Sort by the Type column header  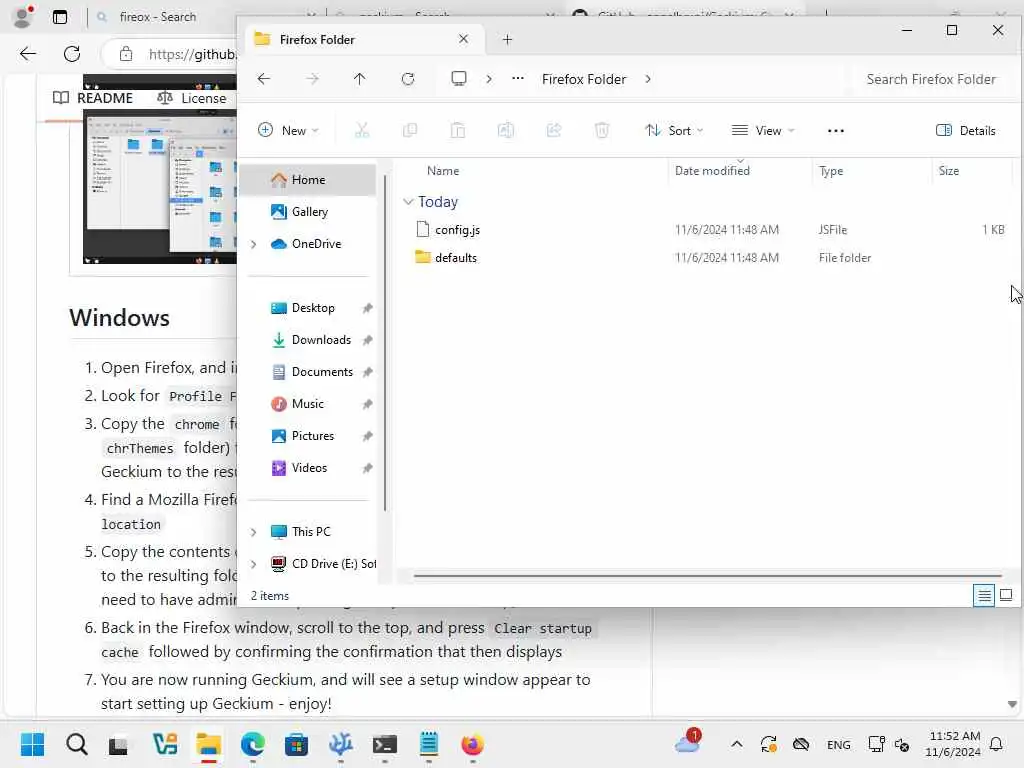831,171
